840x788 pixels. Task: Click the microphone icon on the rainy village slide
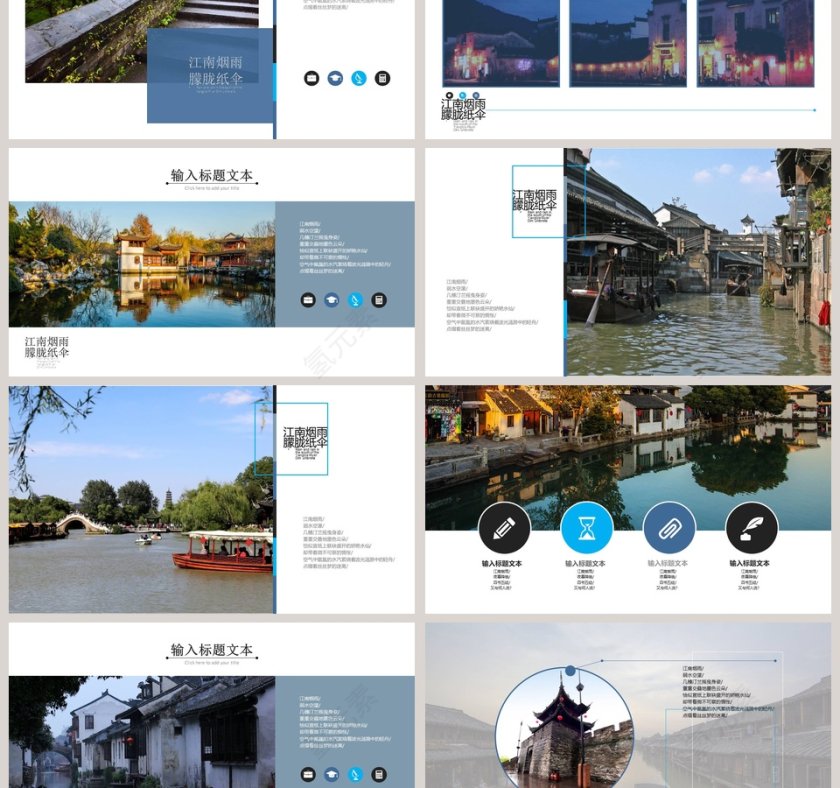(354, 772)
